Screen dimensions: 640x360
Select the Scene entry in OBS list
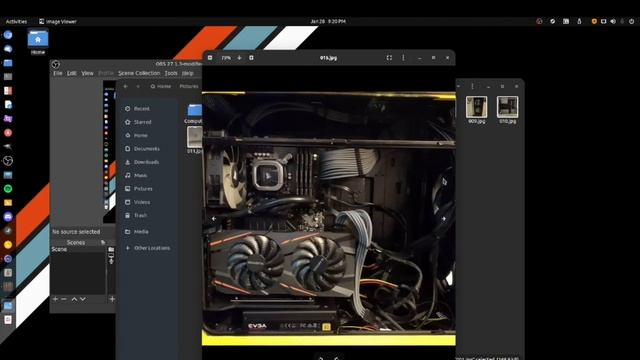[x=78, y=249]
